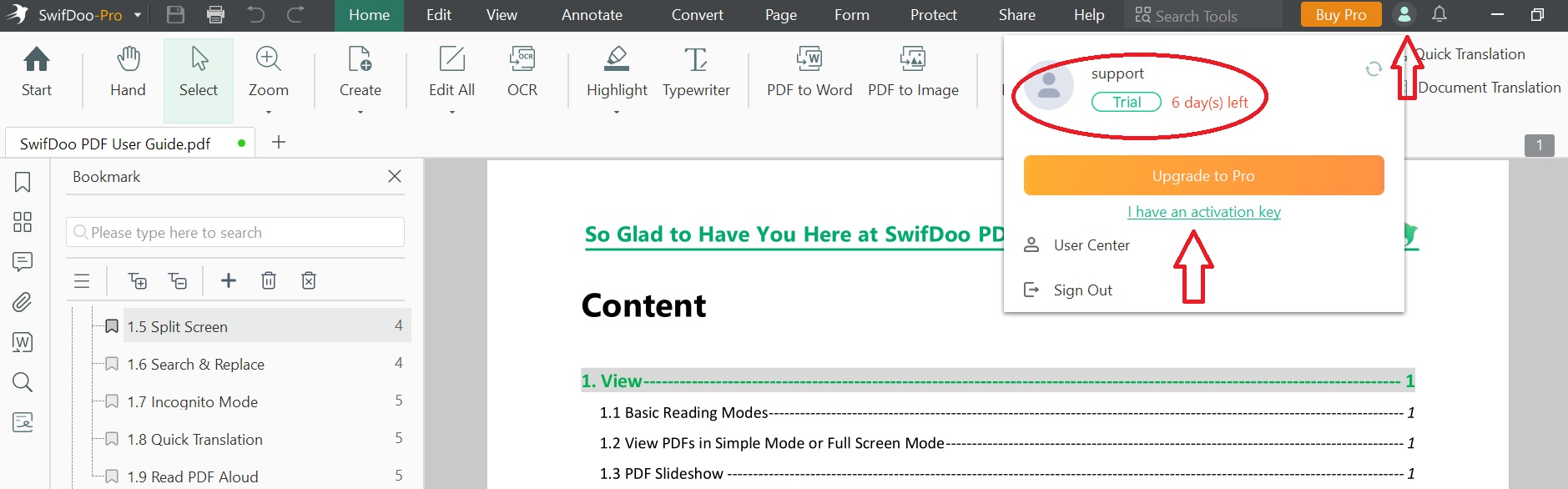
Task: Select the Hand tool
Action: coord(128,72)
